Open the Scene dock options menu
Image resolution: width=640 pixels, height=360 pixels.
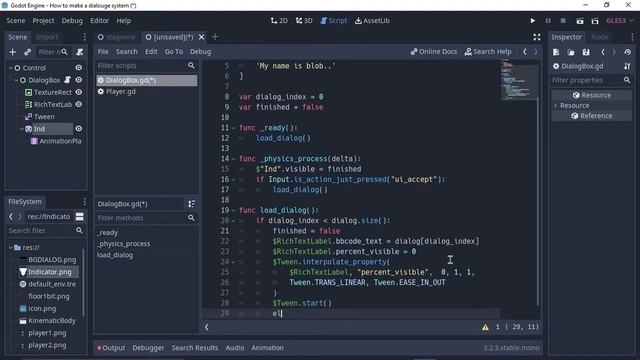[x=84, y=37]
